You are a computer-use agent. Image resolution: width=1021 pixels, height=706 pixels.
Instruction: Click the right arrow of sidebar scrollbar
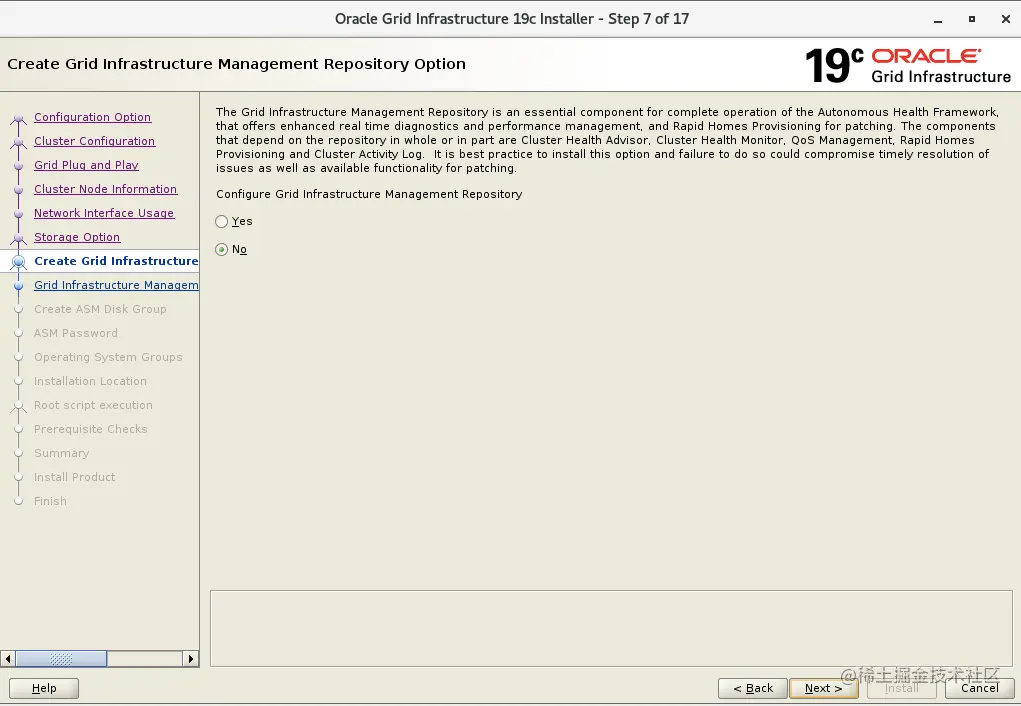click(x=190, y=659)
